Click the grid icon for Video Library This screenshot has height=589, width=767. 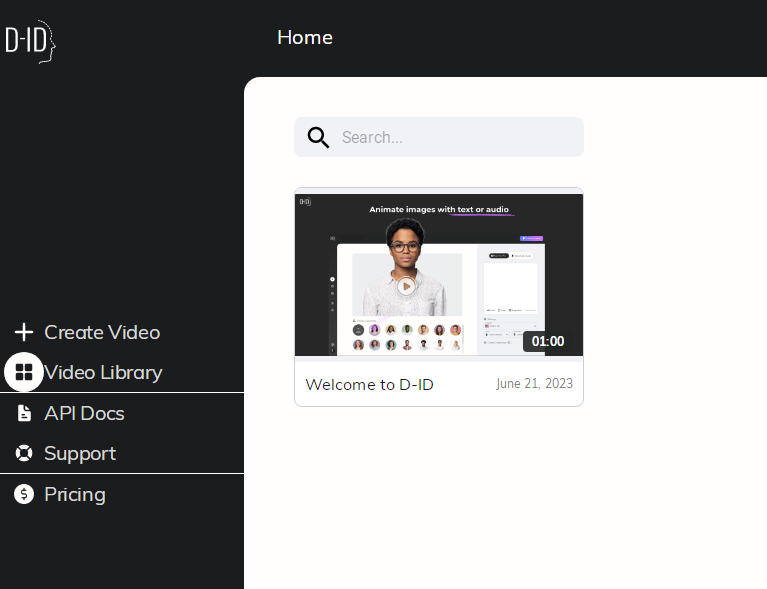point(24,372)
